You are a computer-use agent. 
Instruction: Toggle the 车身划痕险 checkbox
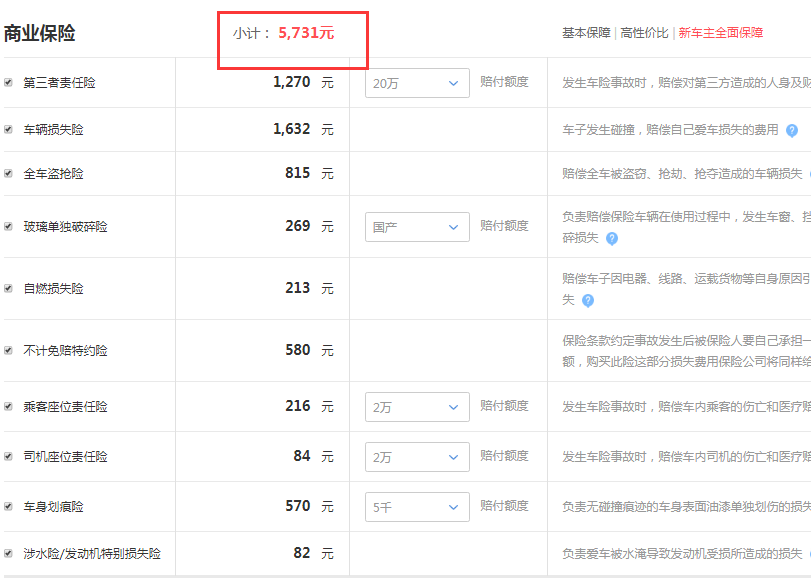[8, 506]
